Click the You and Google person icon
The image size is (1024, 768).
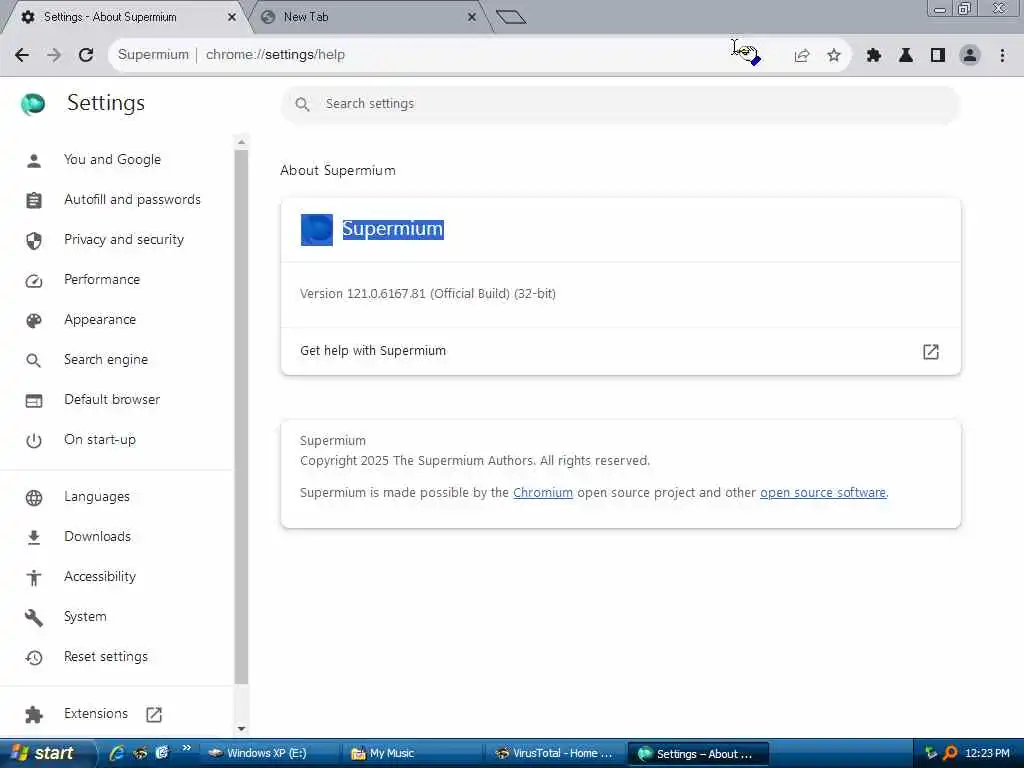tap(34, 161)
